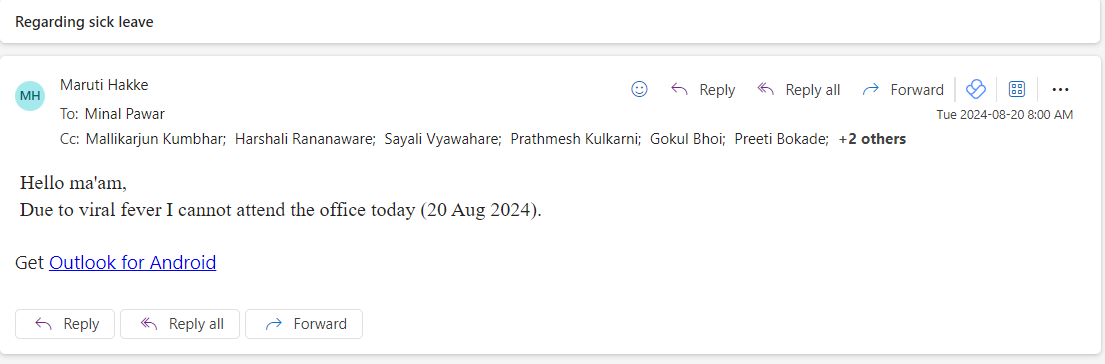
Task: Click the bottom Forward button
Action: [x=304, y=324]
